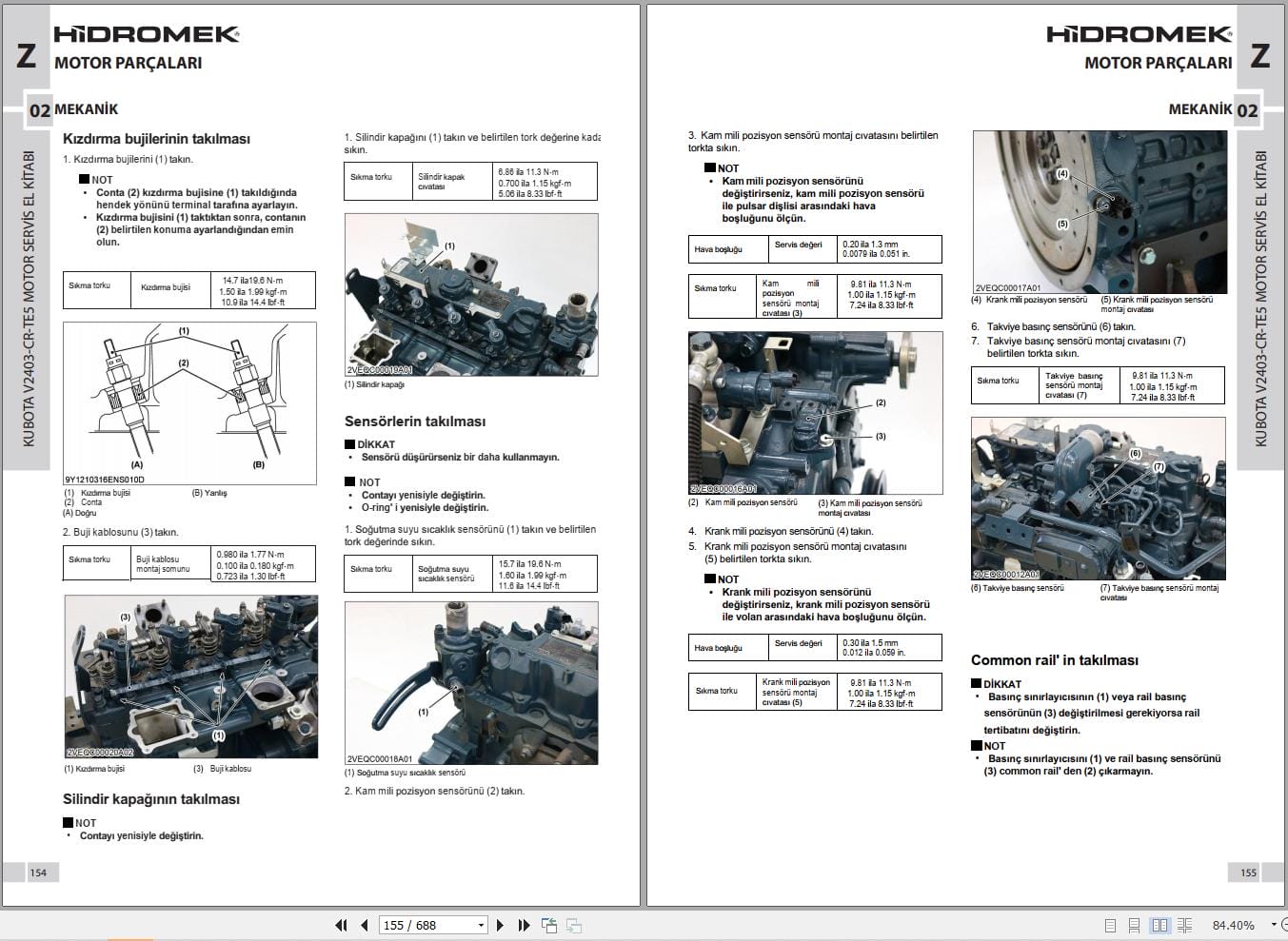This screenshot has width=1288, height=941.
Task: Click the Silindir kapağının takılması heading
Action: (151, 799)
